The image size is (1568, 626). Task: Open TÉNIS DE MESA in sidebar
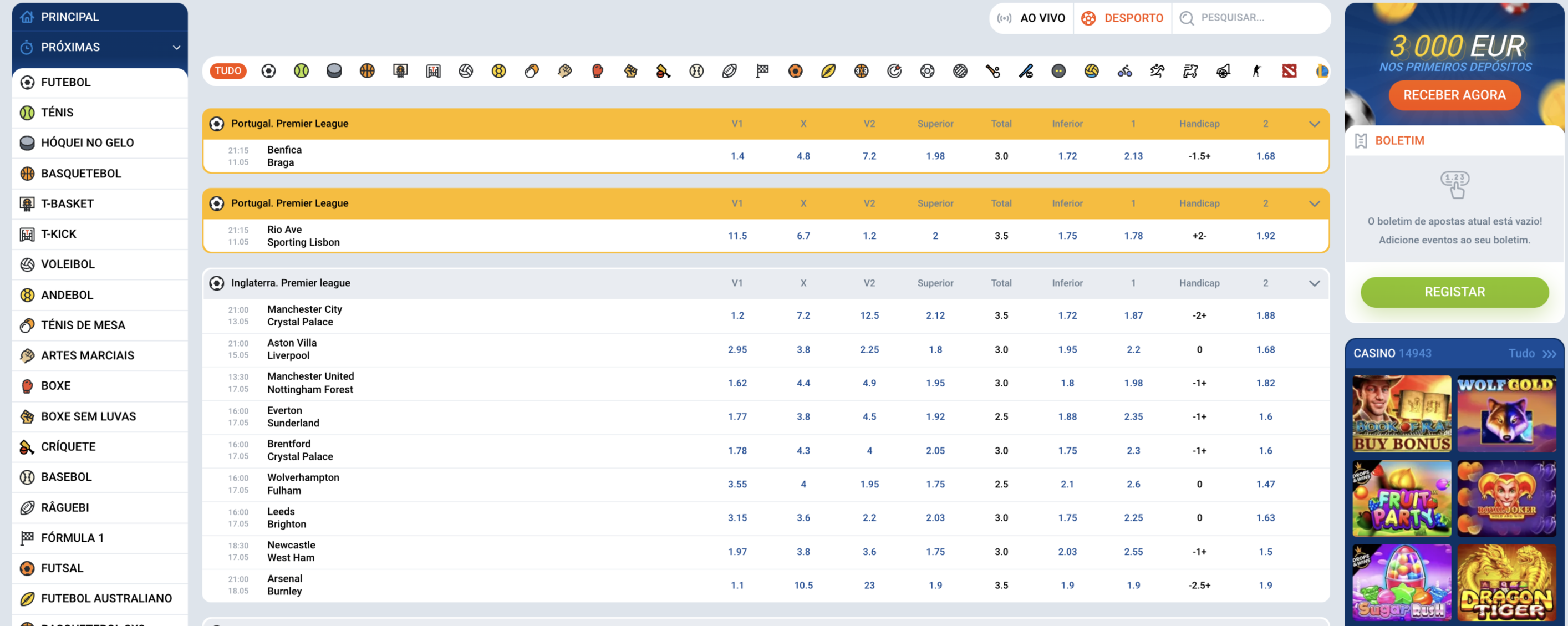point(100,325)
